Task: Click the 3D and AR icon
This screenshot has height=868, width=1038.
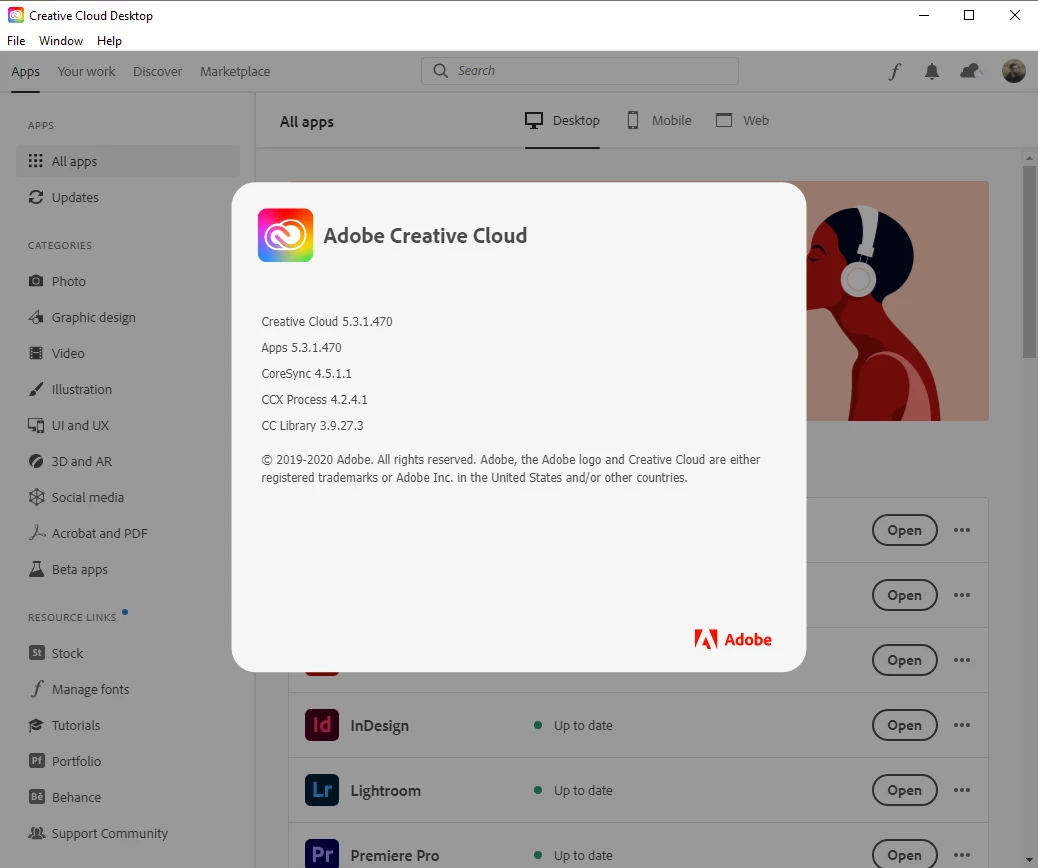Action: (36, 461)
